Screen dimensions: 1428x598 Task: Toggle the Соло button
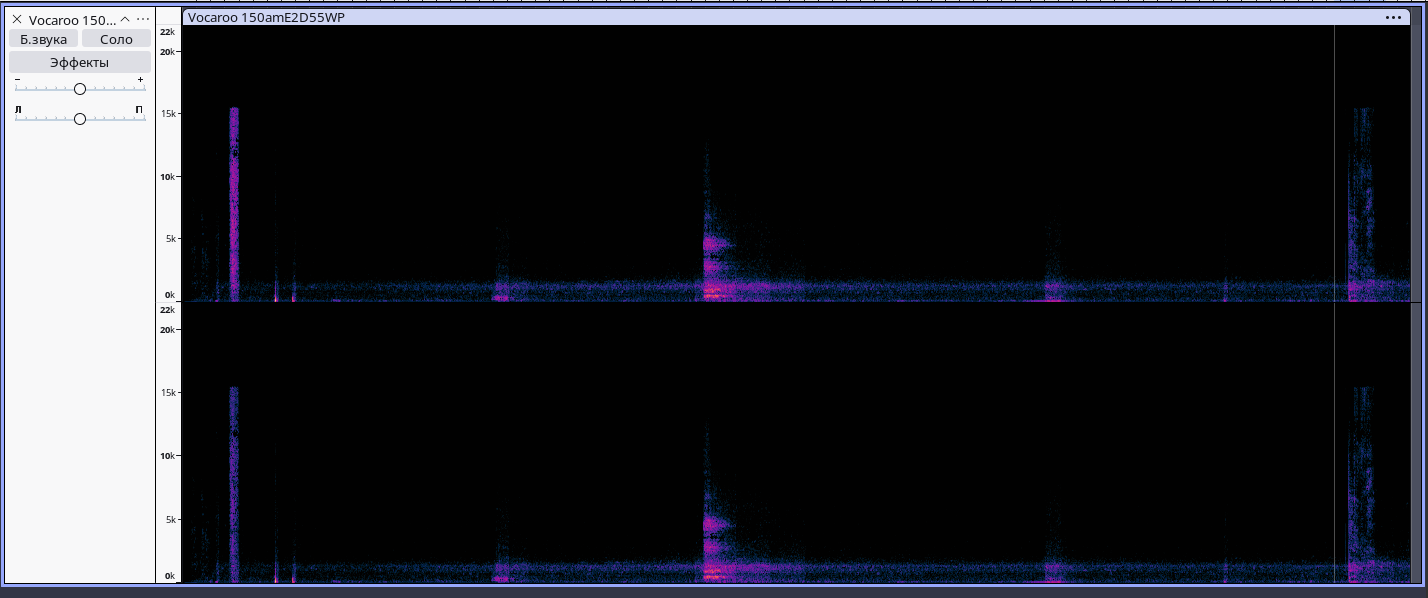[x=116, y=39]
